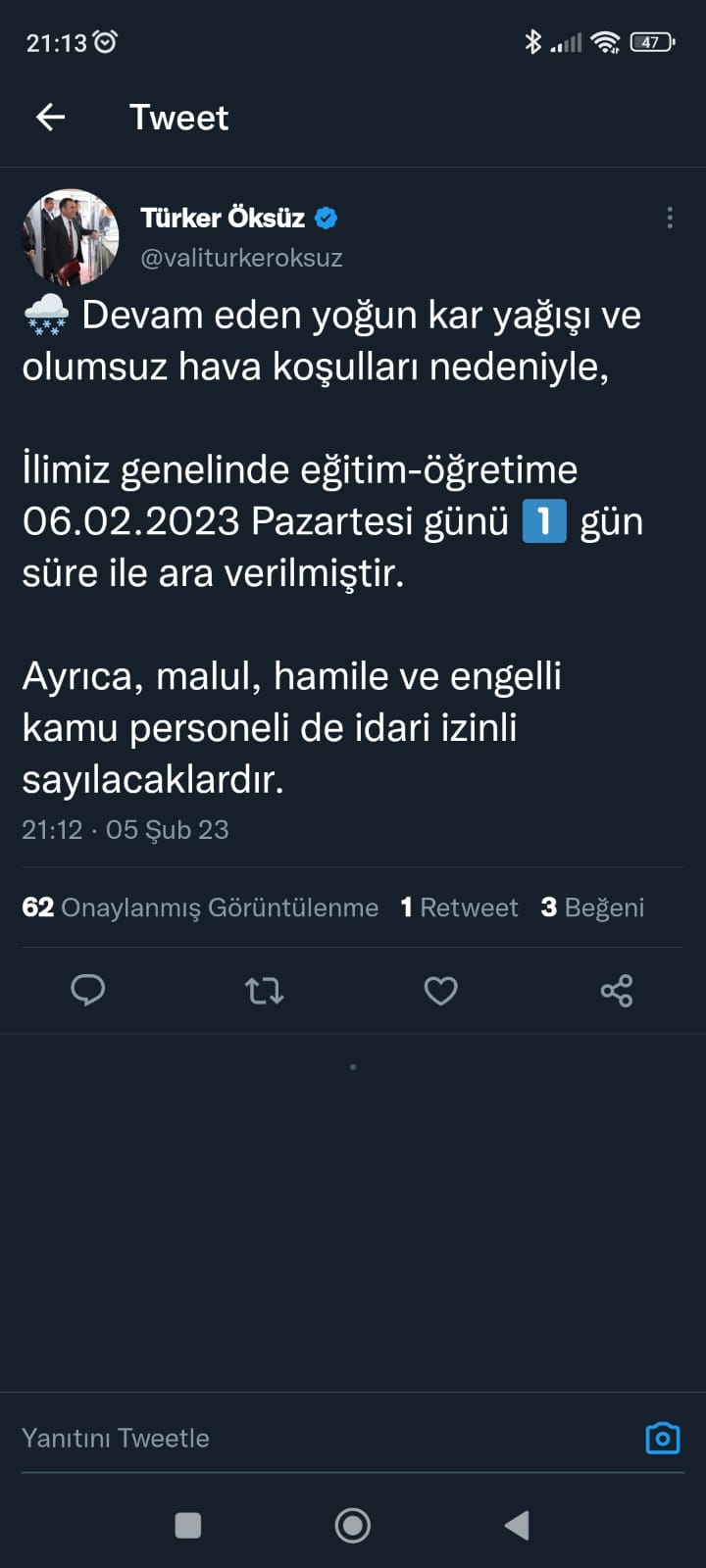
Task: Open the share icon on the tweet
Action: coord(616,991)
